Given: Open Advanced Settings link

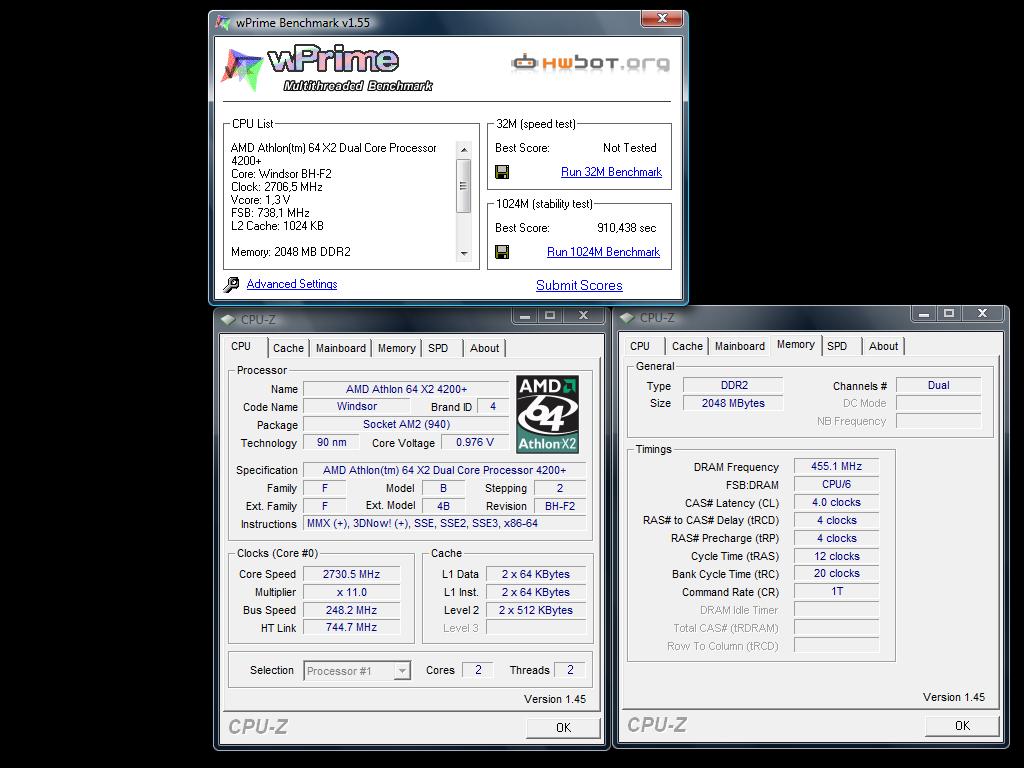Looking at the screenshot, I should [x=292, y=284].
